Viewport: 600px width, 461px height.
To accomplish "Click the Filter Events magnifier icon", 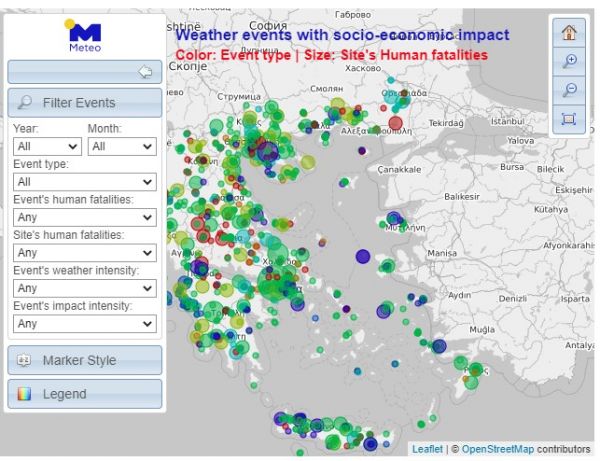I will (x=25, y=103).
